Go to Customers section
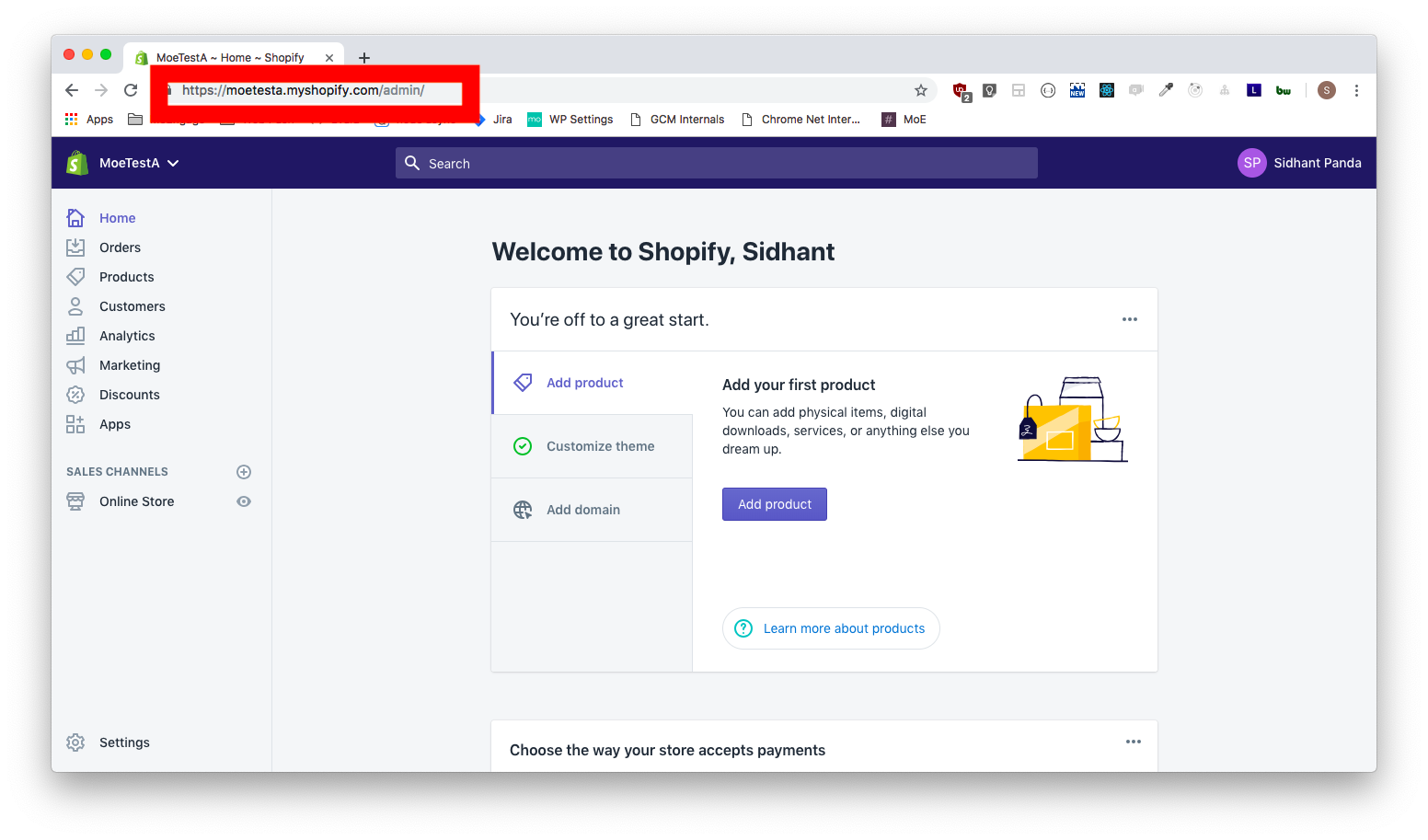This screenshot has width=1428, height=840. [132, 306]
